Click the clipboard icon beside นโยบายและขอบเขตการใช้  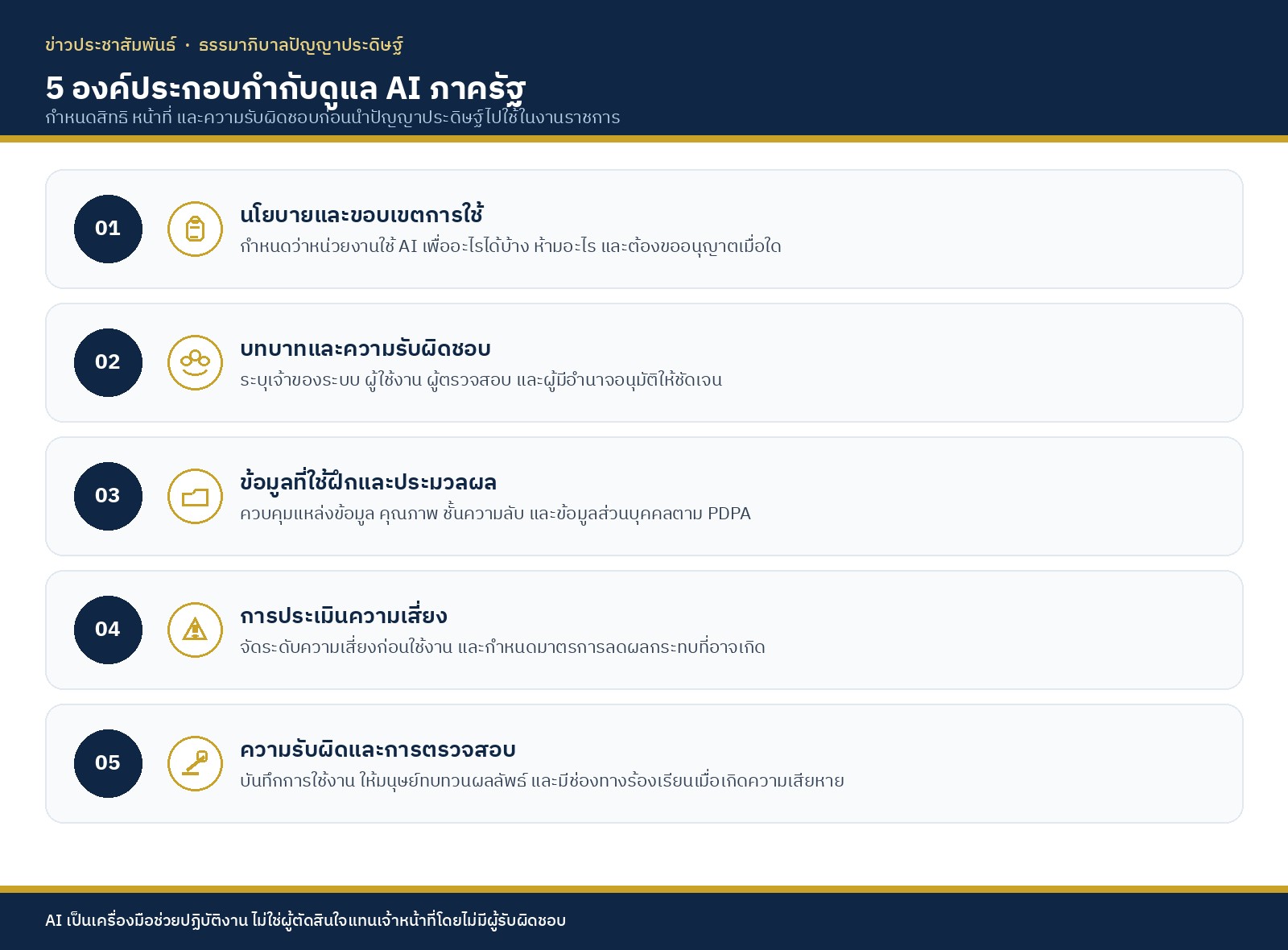click(195, 229)
